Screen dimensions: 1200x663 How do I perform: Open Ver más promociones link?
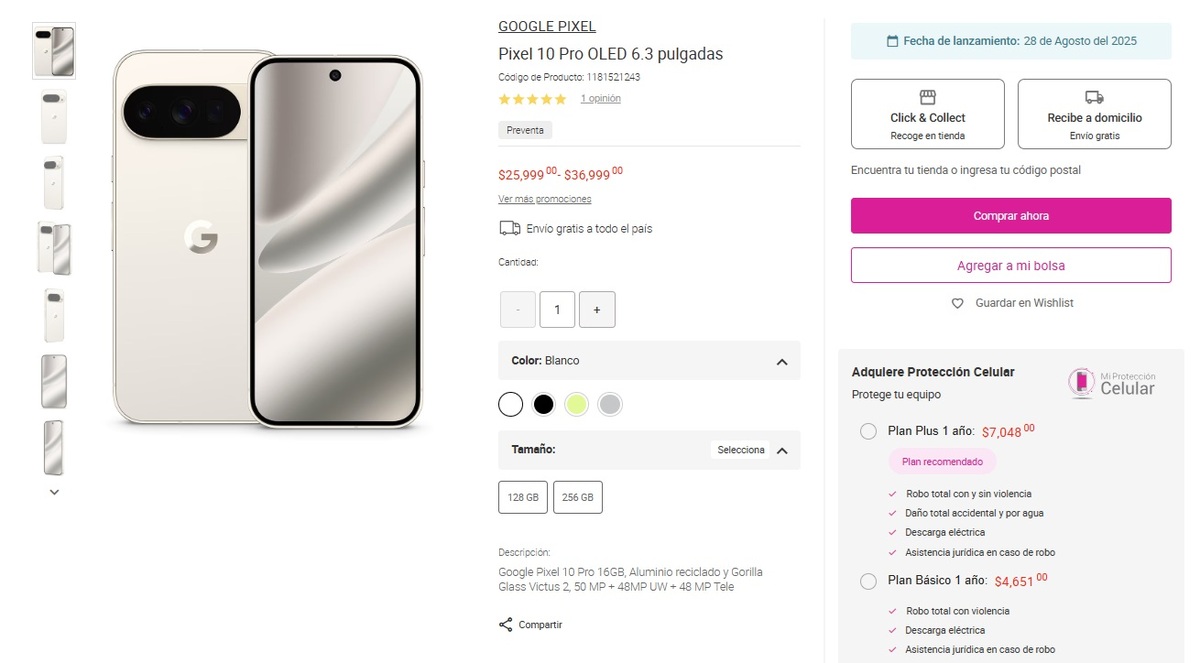click(544, 199)
